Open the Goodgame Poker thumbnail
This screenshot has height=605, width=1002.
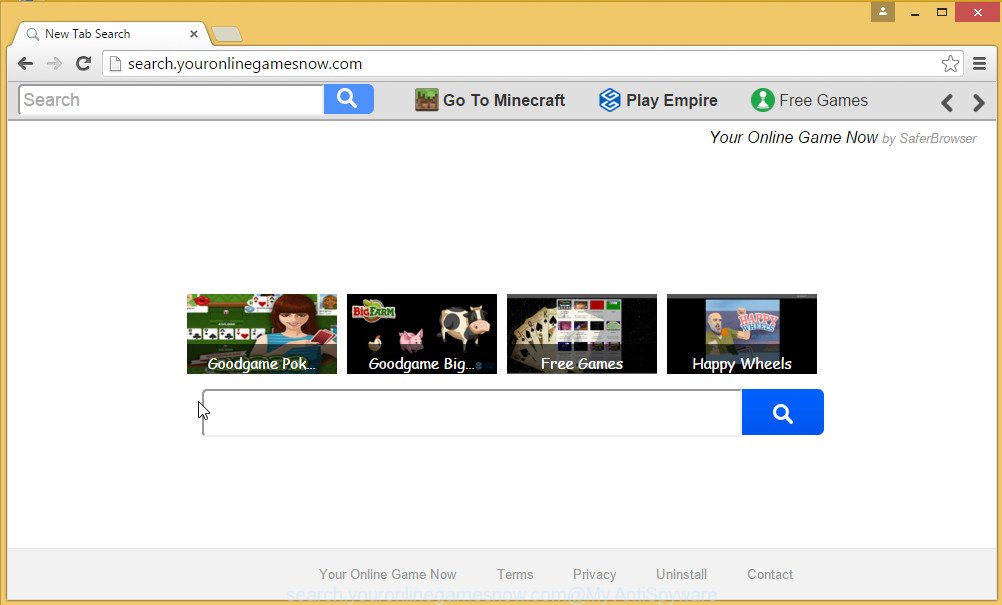pos(262,334)
